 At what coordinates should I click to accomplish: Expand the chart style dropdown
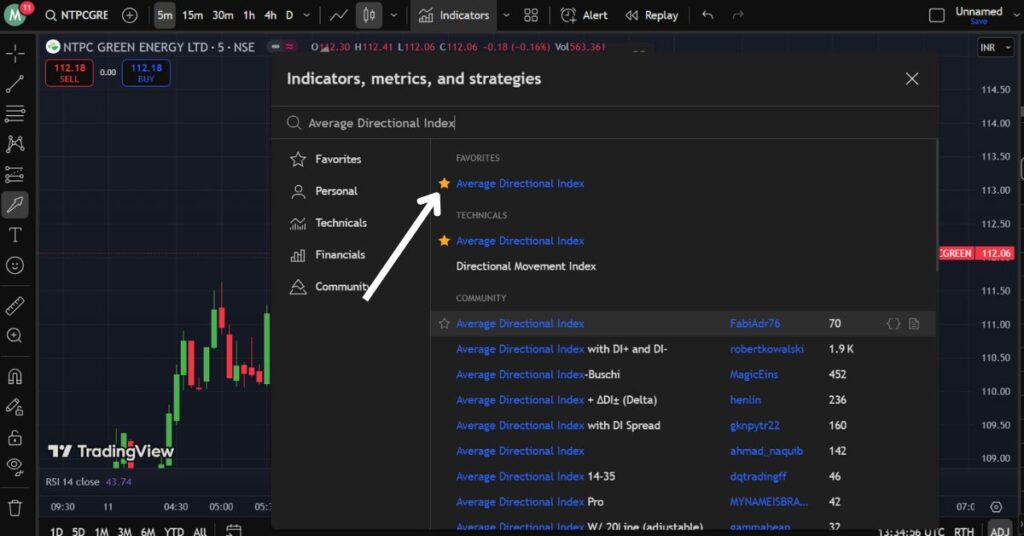pyautogui.click(x=394, y=15)
